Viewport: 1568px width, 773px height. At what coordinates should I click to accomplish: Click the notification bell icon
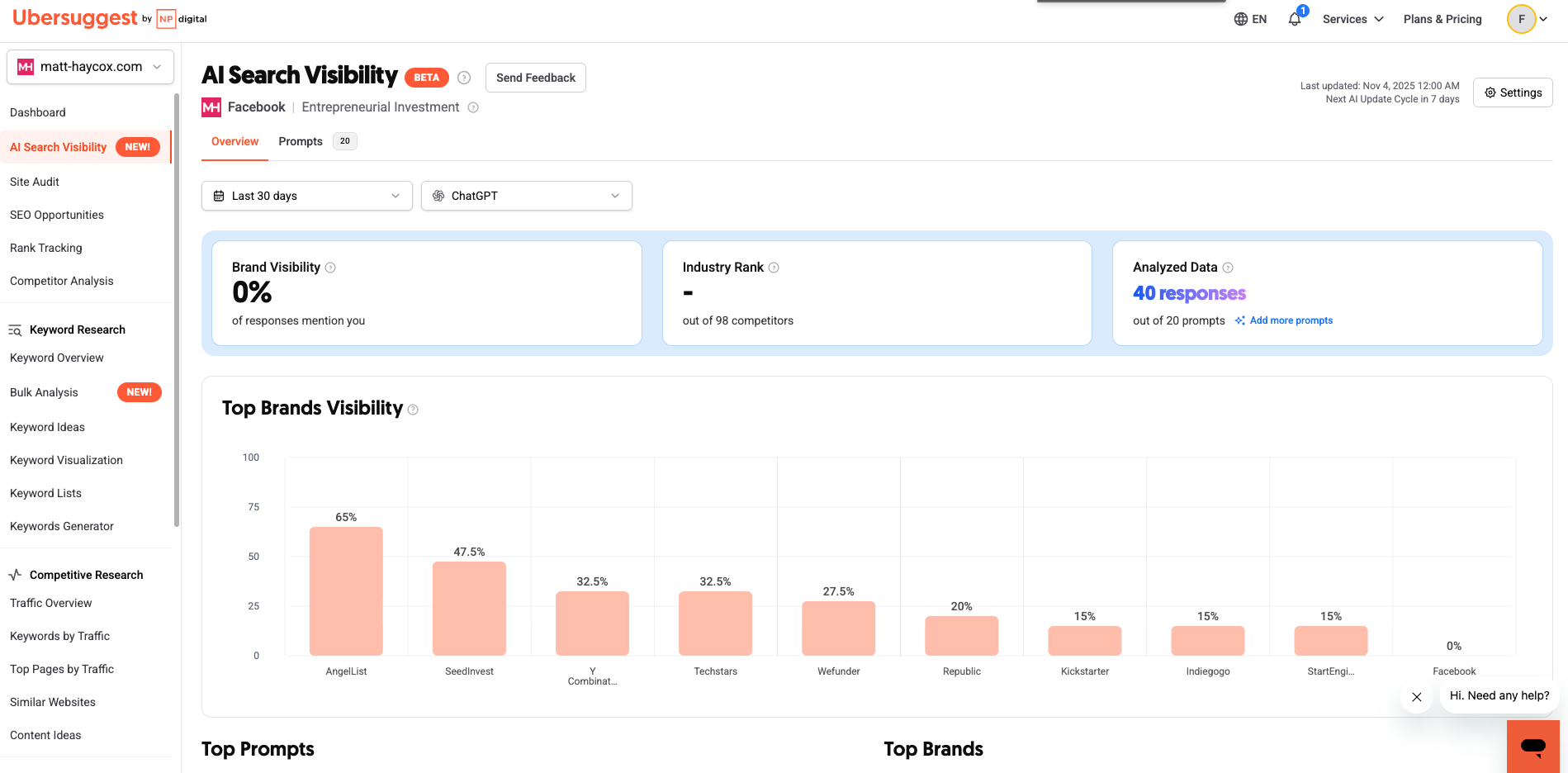click(1294, 19)
